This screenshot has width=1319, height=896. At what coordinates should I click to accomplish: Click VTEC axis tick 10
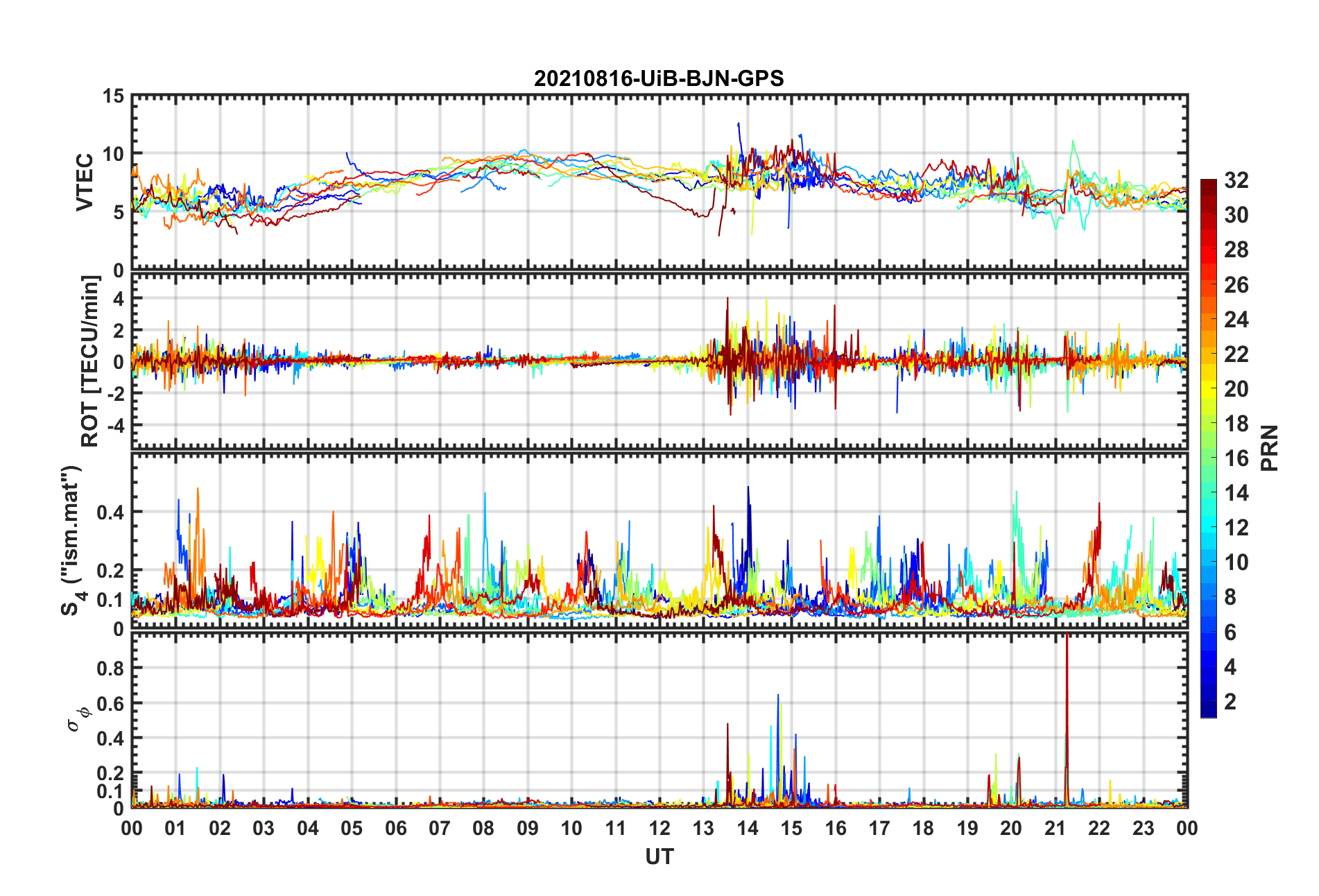(113, 154)
